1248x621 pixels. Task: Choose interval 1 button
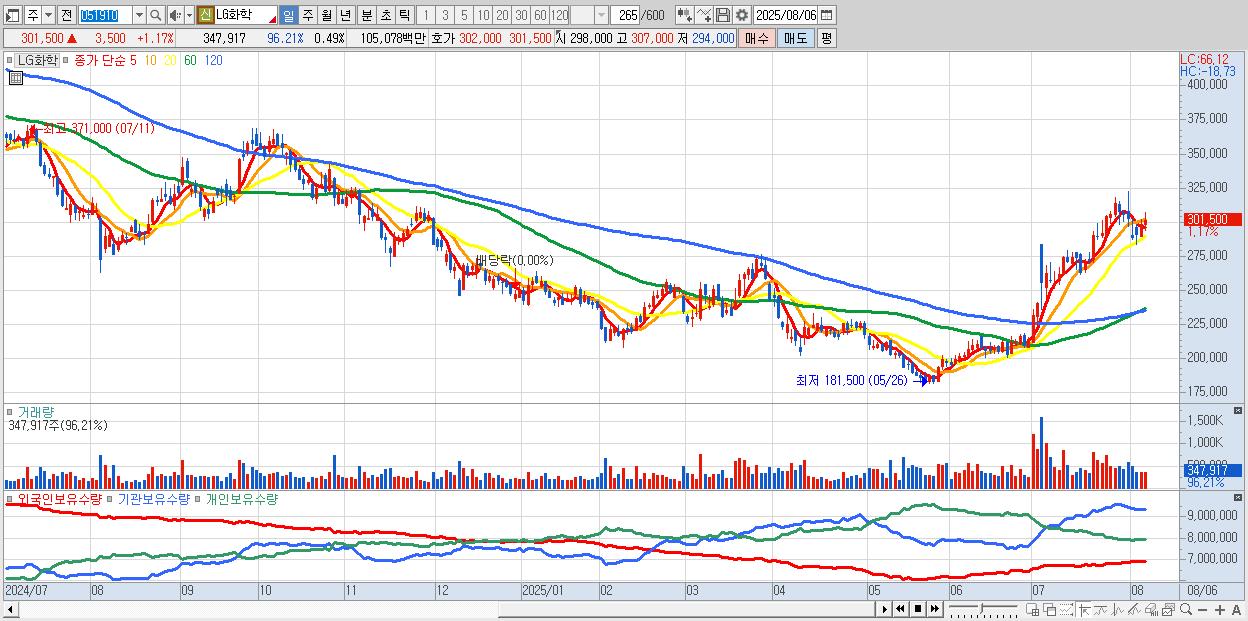pos(426,16)
